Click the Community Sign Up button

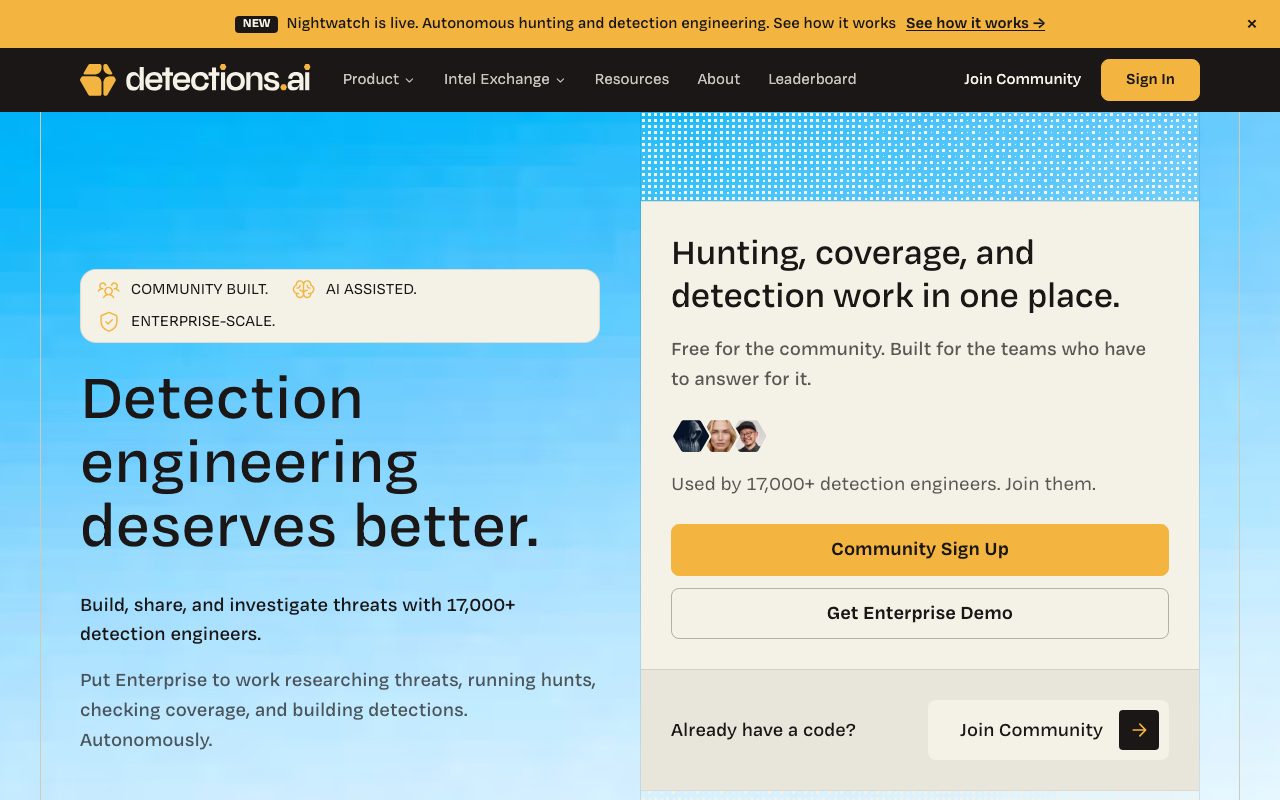point(920,550)
